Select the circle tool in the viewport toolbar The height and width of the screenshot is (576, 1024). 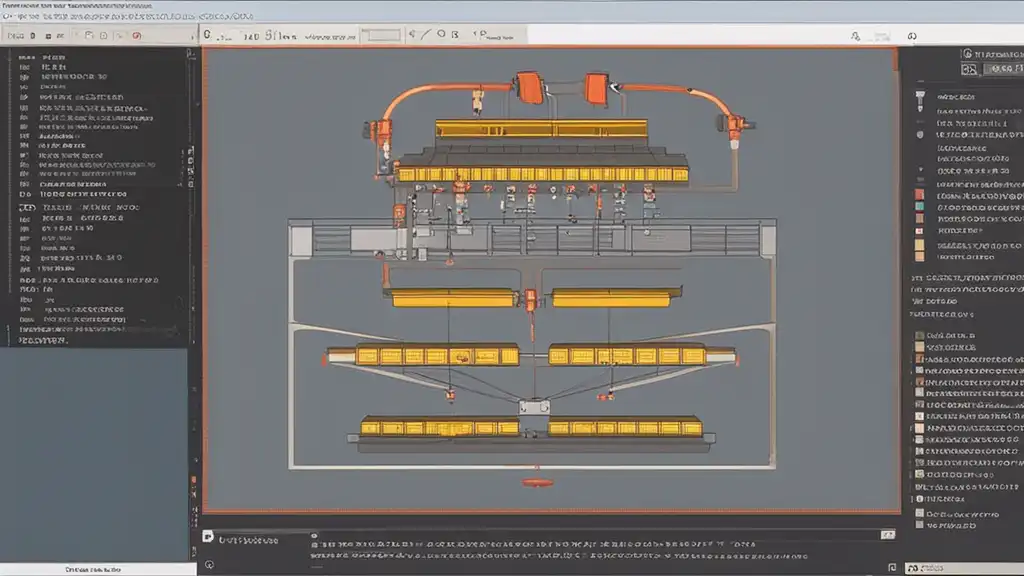441,34
